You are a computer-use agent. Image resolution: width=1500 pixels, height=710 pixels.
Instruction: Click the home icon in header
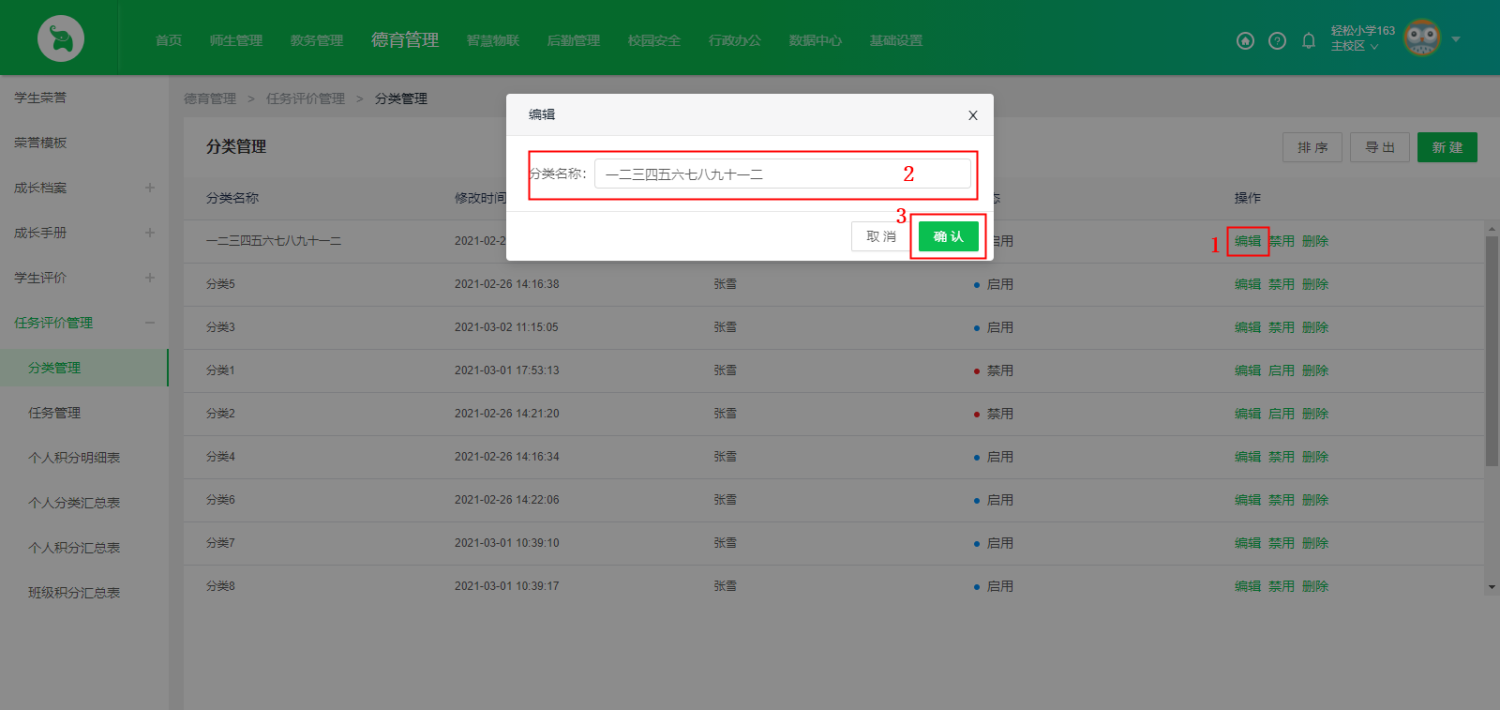coord(1245,41)
